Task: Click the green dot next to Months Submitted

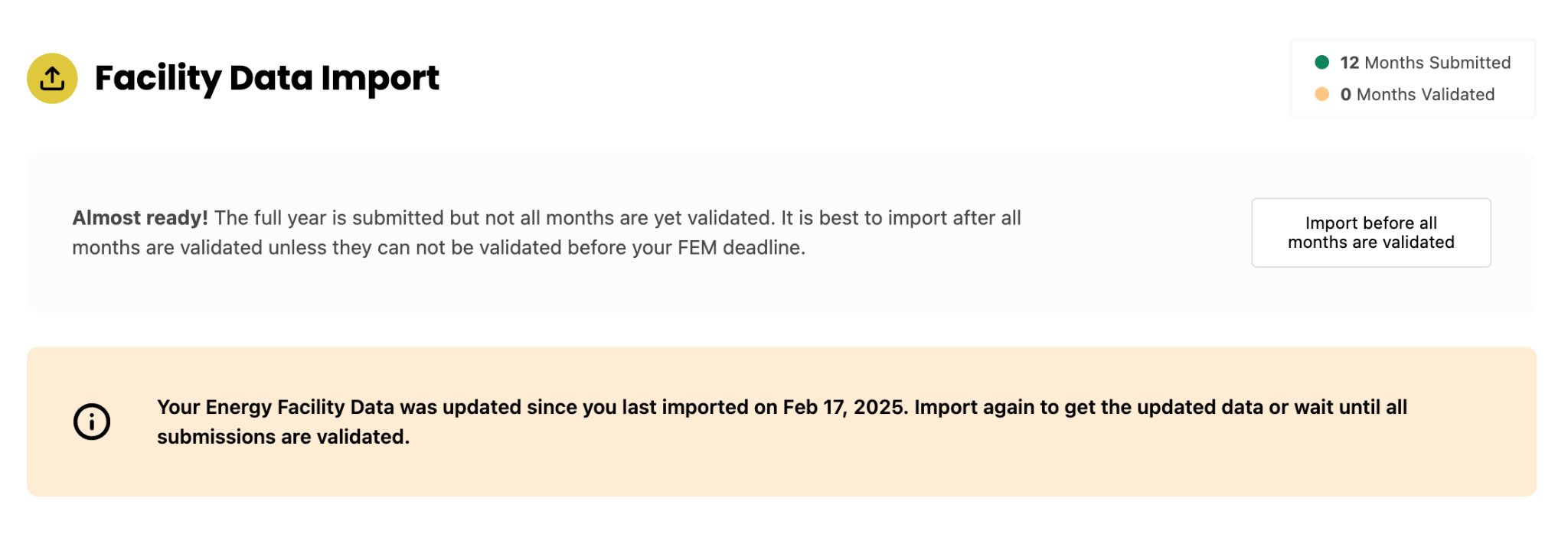Action: coord(1321,62)
